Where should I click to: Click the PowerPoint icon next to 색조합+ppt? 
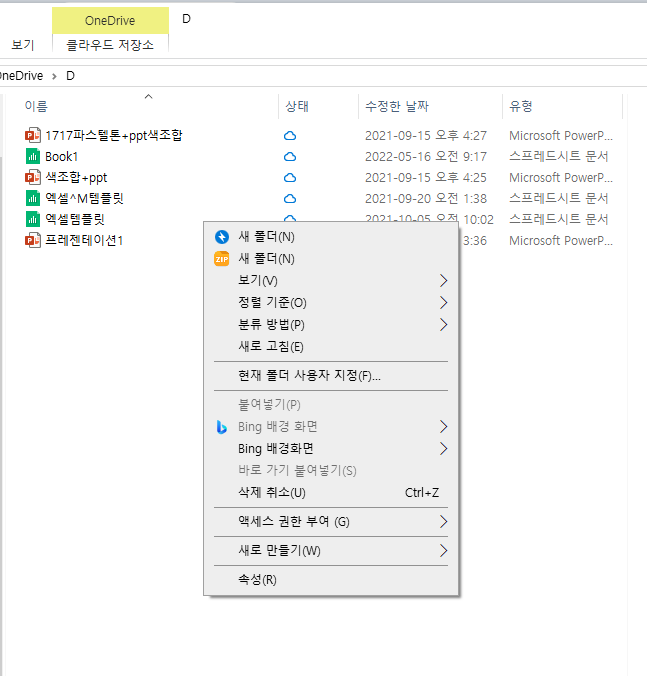tap(33, 177)
